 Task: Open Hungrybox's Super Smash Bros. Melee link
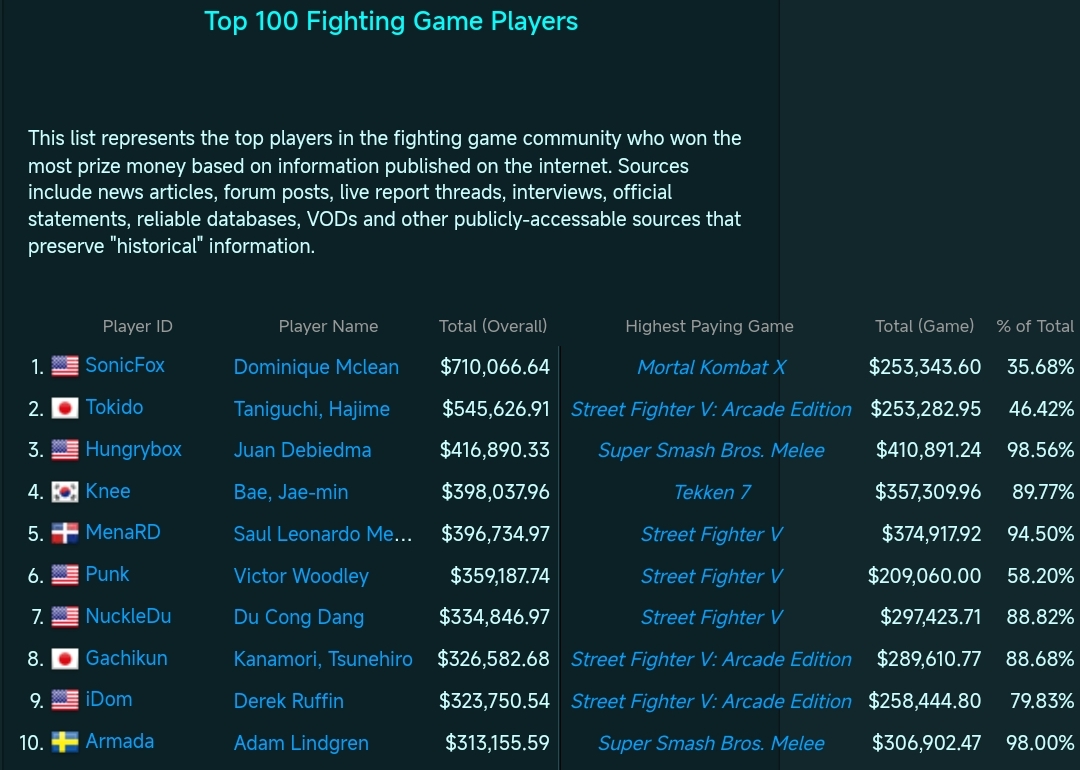[711, 450]
